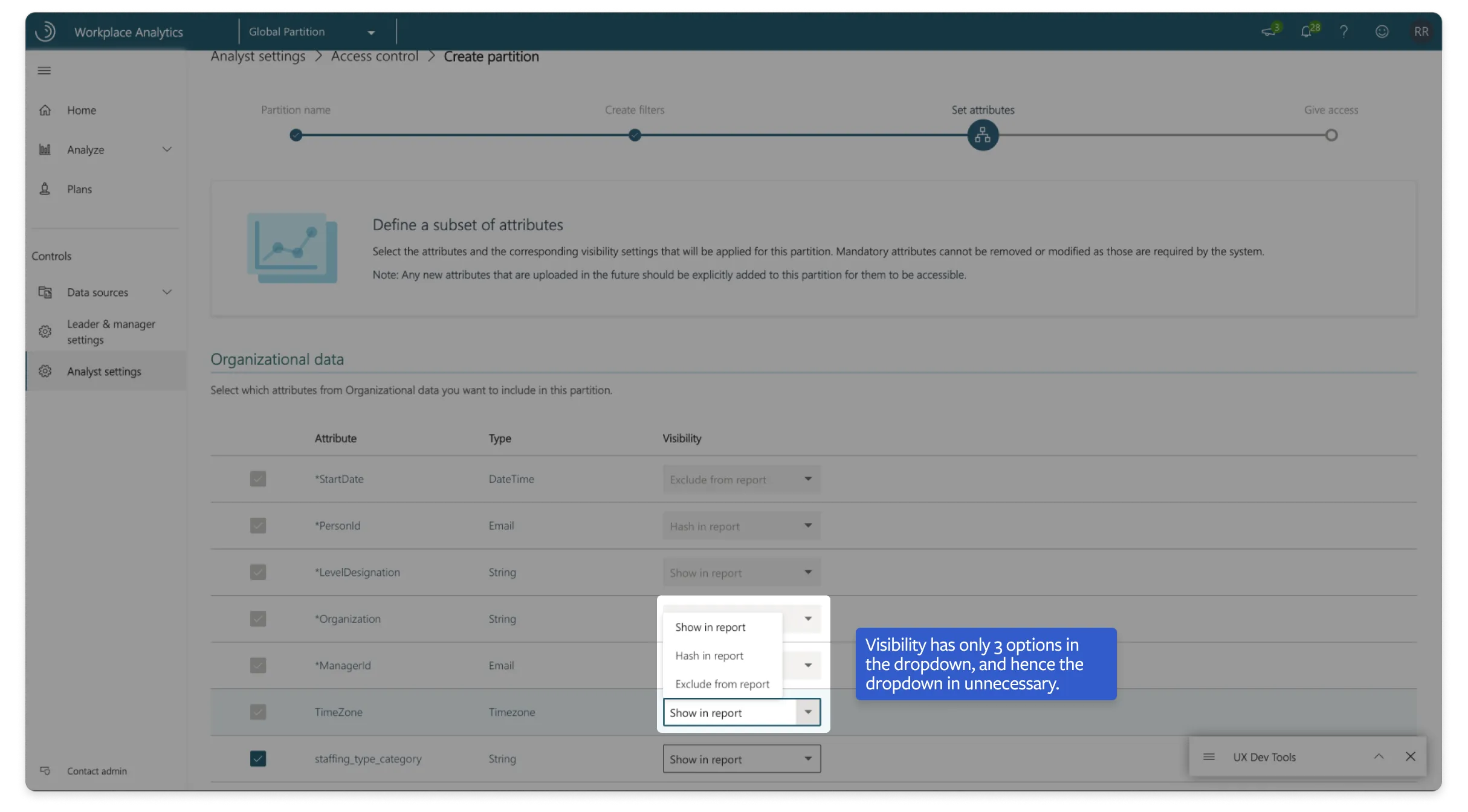
Task: Select the Plans icon in the sidebar
Action: tap(45, 188)
